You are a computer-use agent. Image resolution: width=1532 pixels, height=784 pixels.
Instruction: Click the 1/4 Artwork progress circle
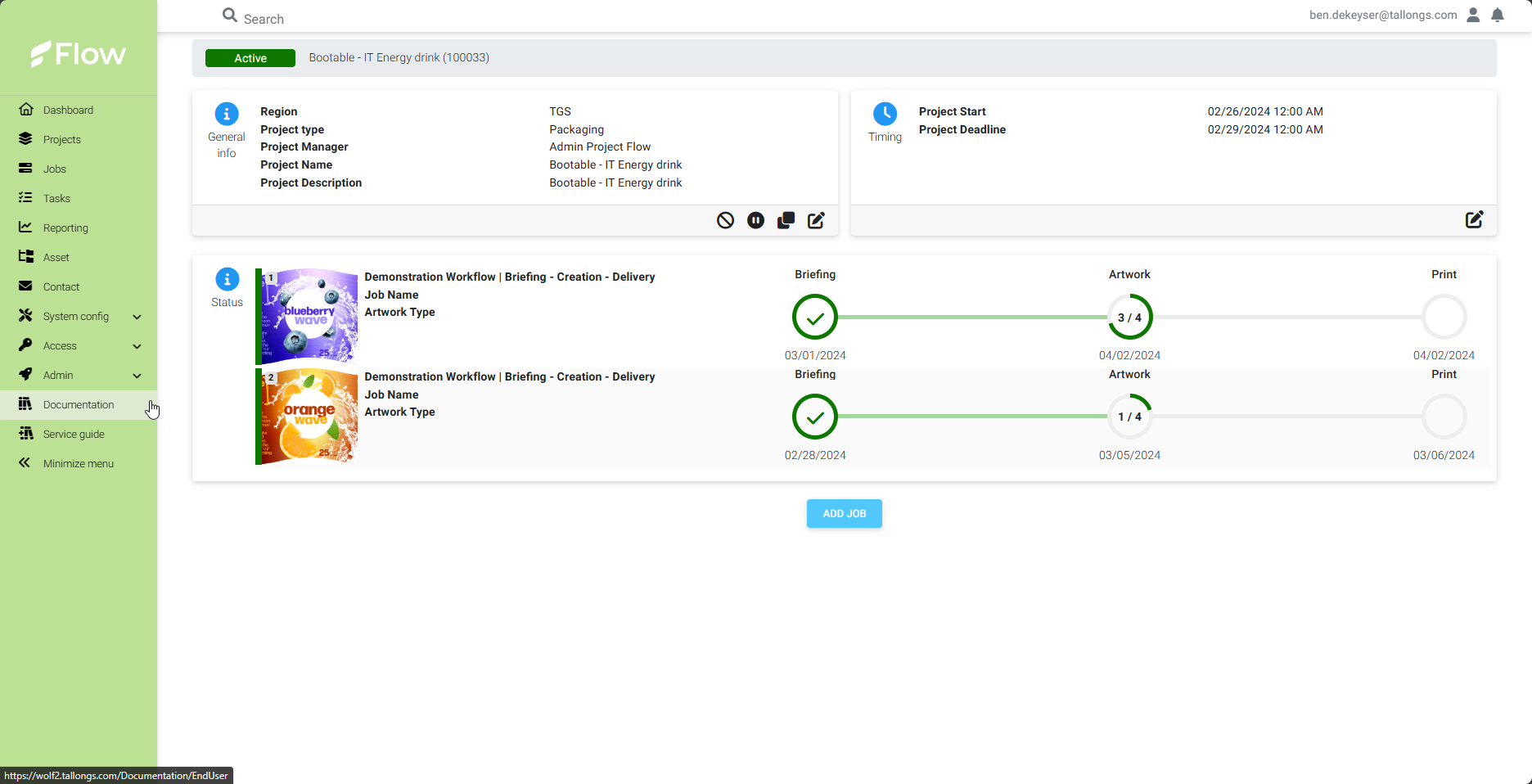tap(1129, 417)
